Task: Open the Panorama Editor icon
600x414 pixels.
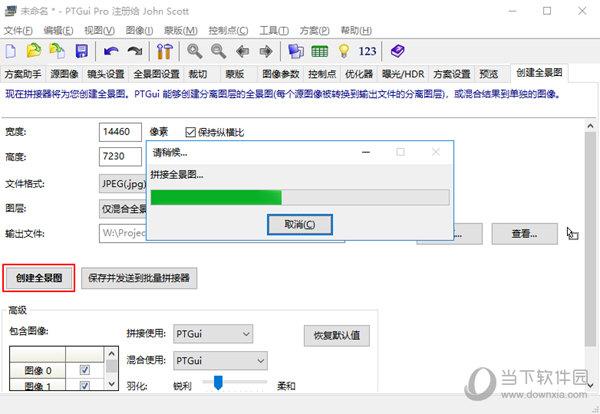Action: [296, 51]
